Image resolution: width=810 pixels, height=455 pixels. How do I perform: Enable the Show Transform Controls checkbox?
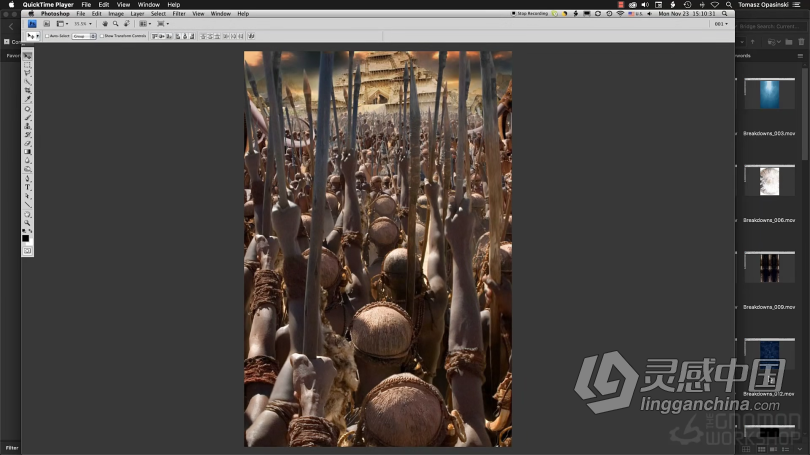[101, 36]
